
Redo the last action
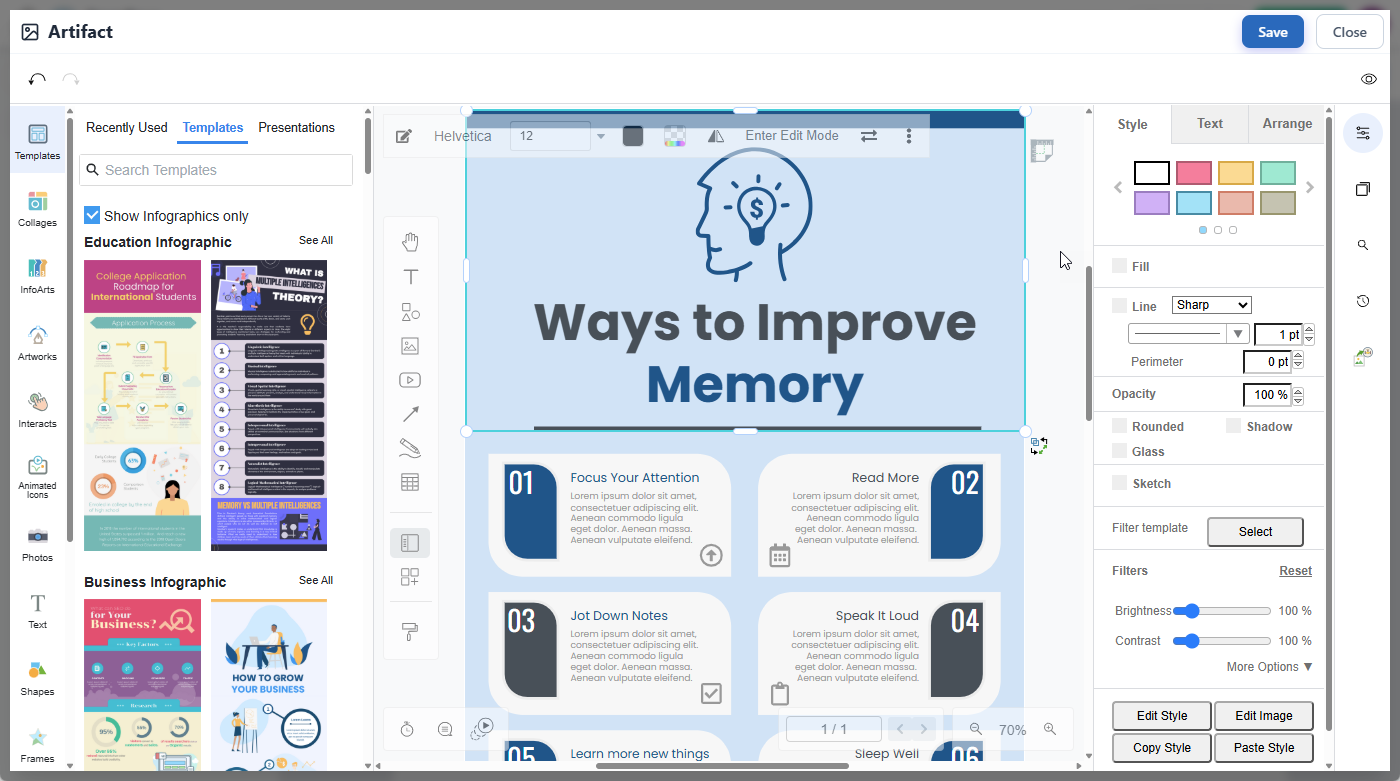click(x=71, y=79)
